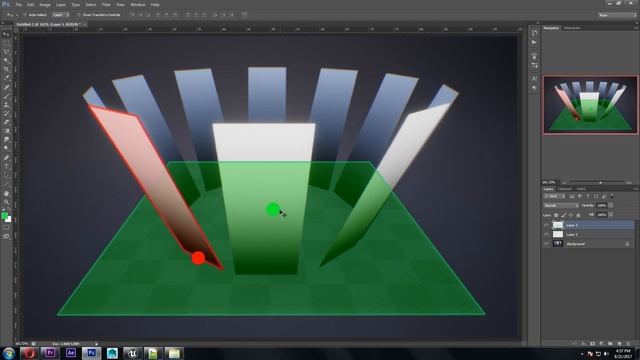
Task: Open the Auto-Select Layer dropdown
Action: [x=61, y=15]
